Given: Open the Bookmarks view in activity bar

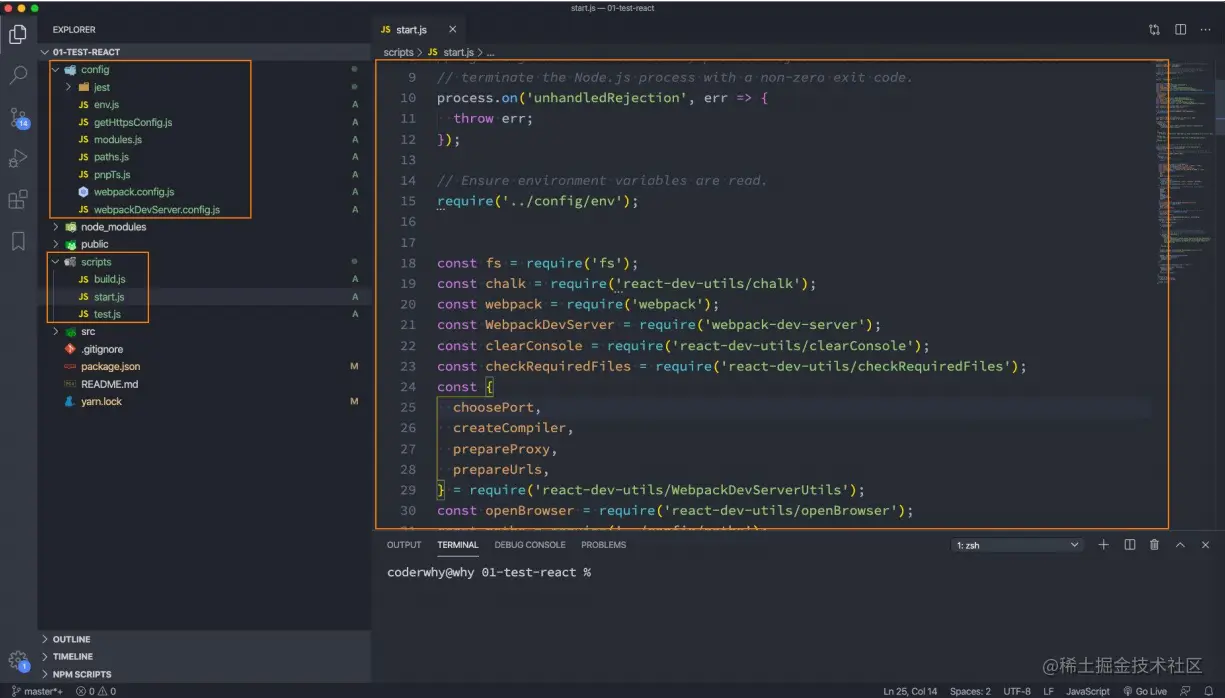Looking at the screenshot, I should (18, 241).
